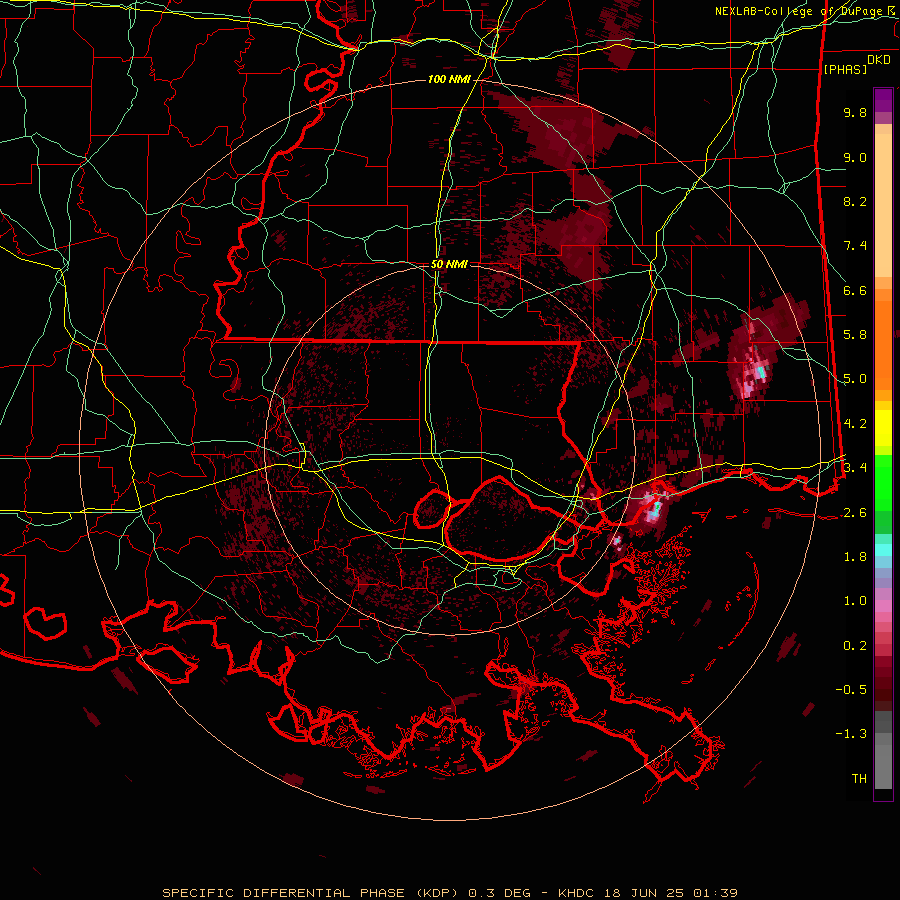Click the 7.4 scale value
Screen dimensions: 900x900
point(855,246)
